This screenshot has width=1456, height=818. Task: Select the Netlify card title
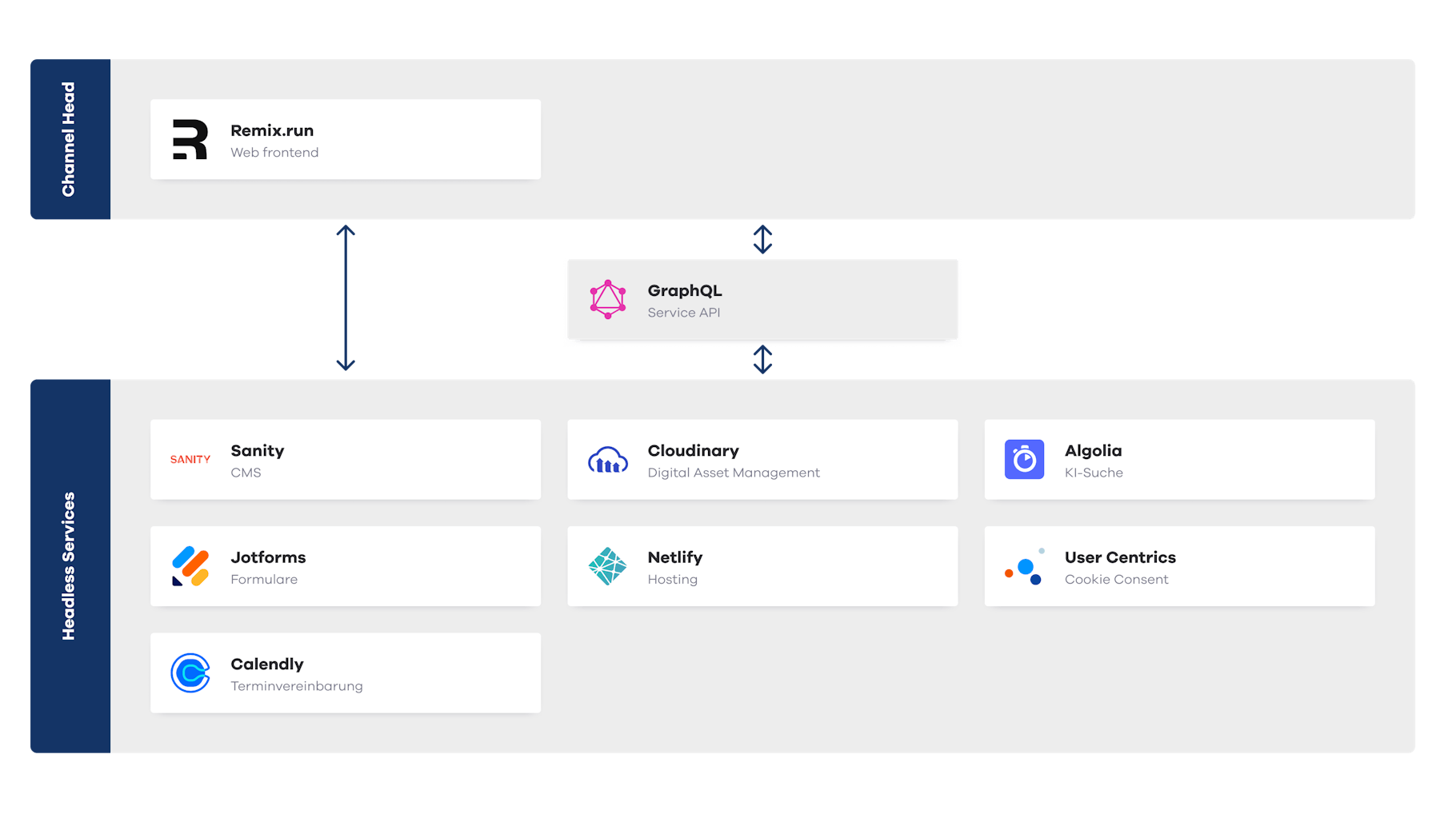(675, 557)
